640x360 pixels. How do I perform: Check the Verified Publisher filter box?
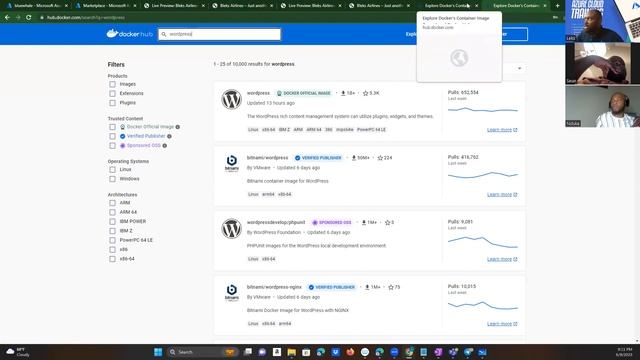[x=112, y=136]
